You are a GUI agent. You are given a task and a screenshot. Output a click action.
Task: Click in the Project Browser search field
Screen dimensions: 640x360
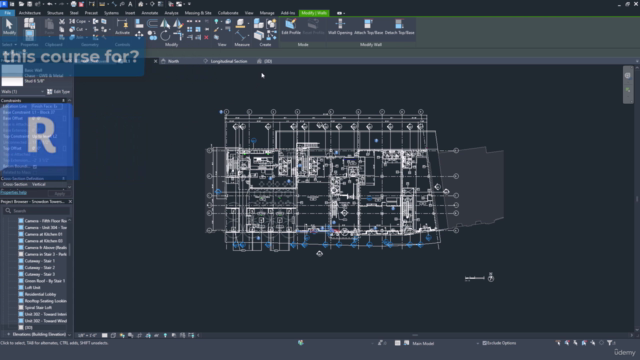coord(37,211)
